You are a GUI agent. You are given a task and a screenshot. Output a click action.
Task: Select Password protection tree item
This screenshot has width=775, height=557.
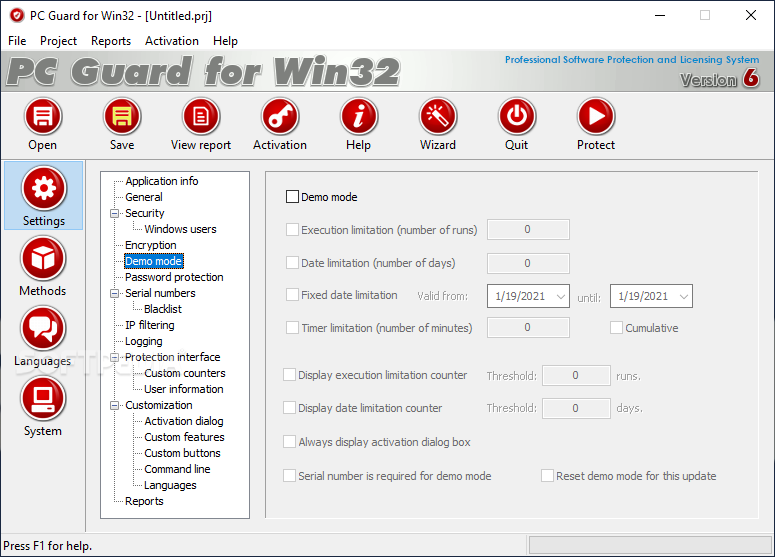click(174, 277)
